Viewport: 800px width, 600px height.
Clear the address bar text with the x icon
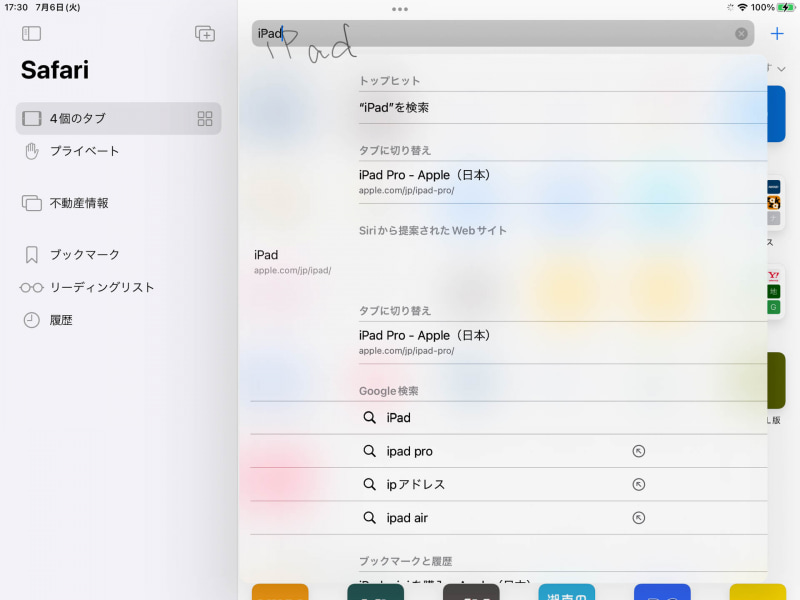click(741, 33)
